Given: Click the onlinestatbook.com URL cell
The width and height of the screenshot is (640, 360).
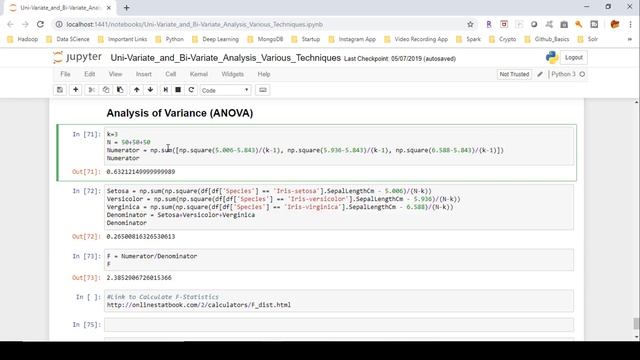Looking at the screenshot, I should [339, 301].
